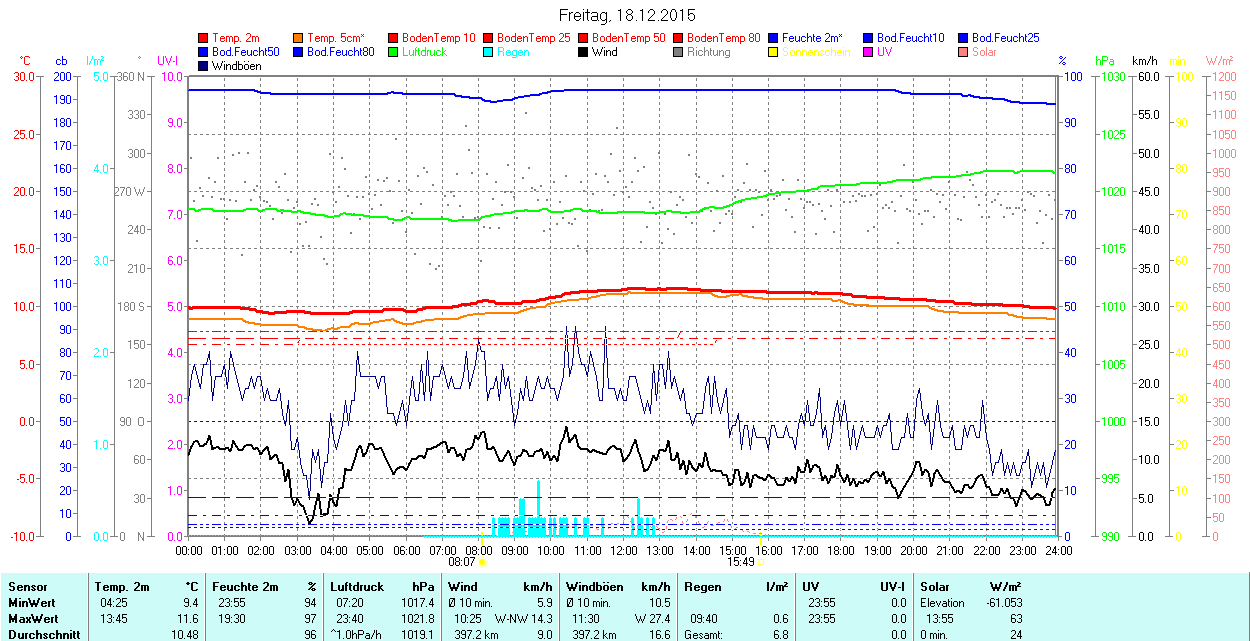Click the hPa axis unit header
Viewport: 1250px width, 641px height.
[x=1105, y=61]
